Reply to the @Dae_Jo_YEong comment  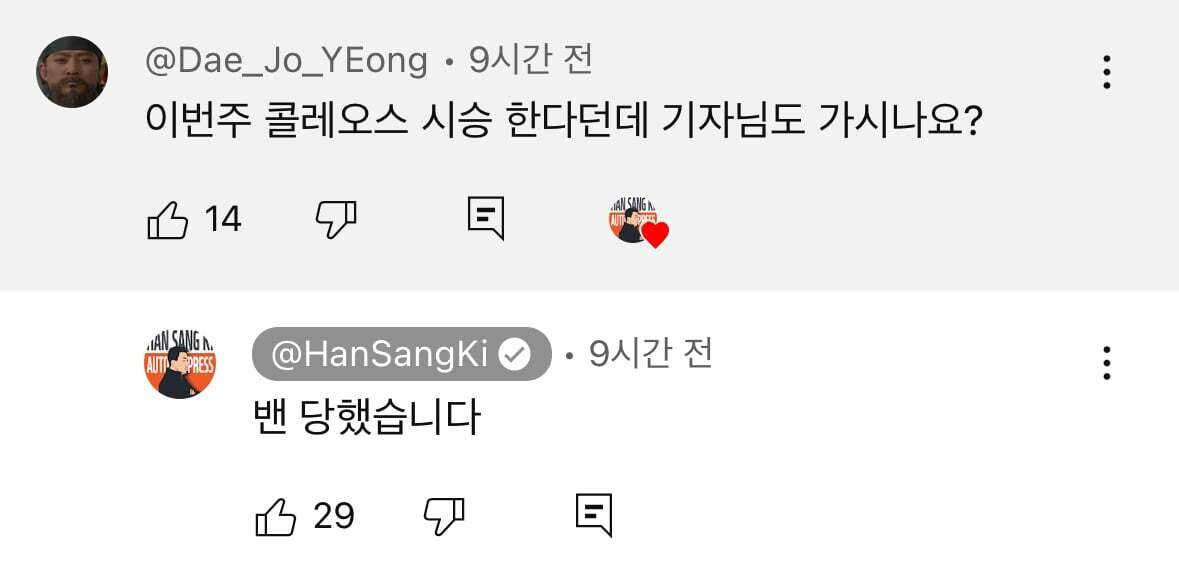coord(486,219)
